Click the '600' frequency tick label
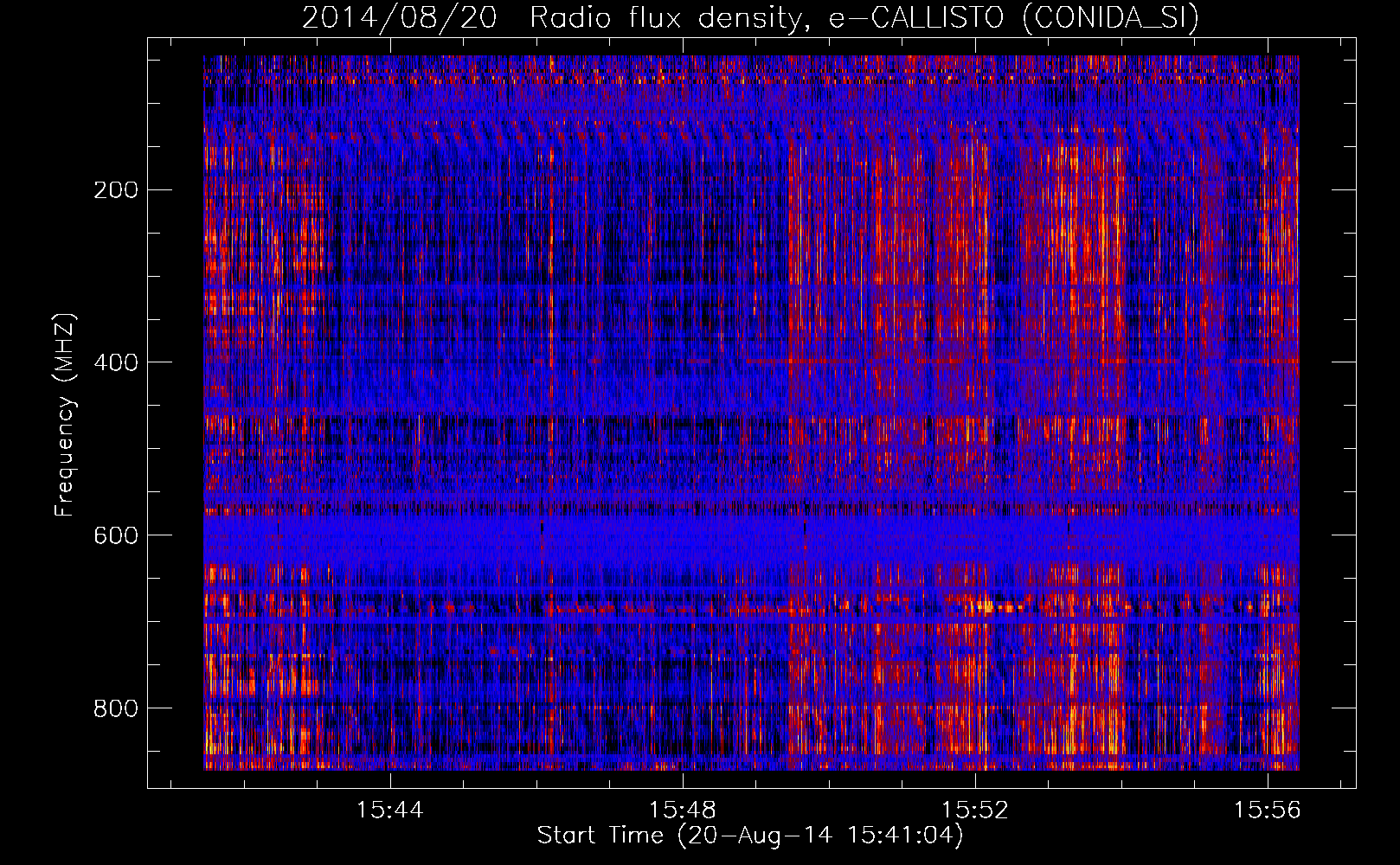Viewport: 1400px width, 865px height. [x=116, y=535]
